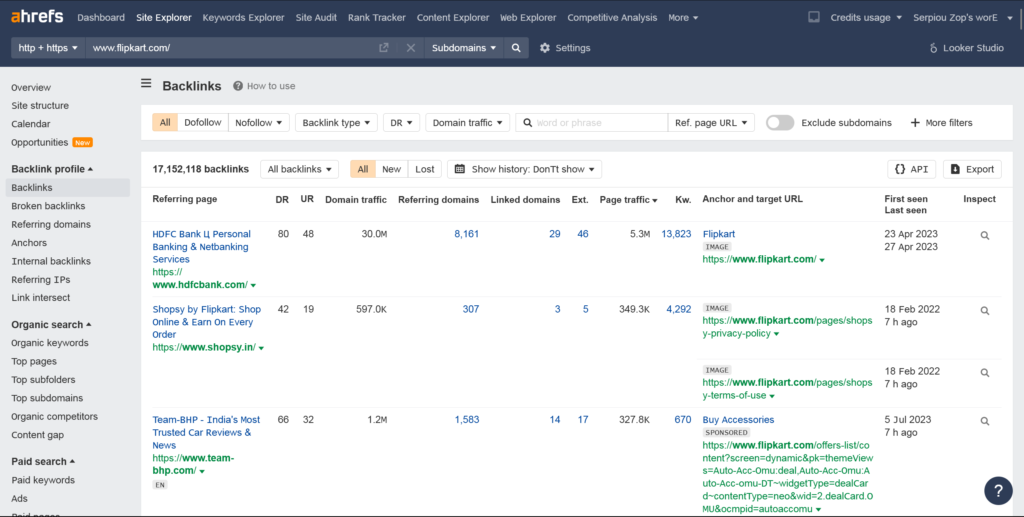The width and height of the screenshot is (1024, 517).
Task: Select All in New/Lost group
Action: click(363, 169)
